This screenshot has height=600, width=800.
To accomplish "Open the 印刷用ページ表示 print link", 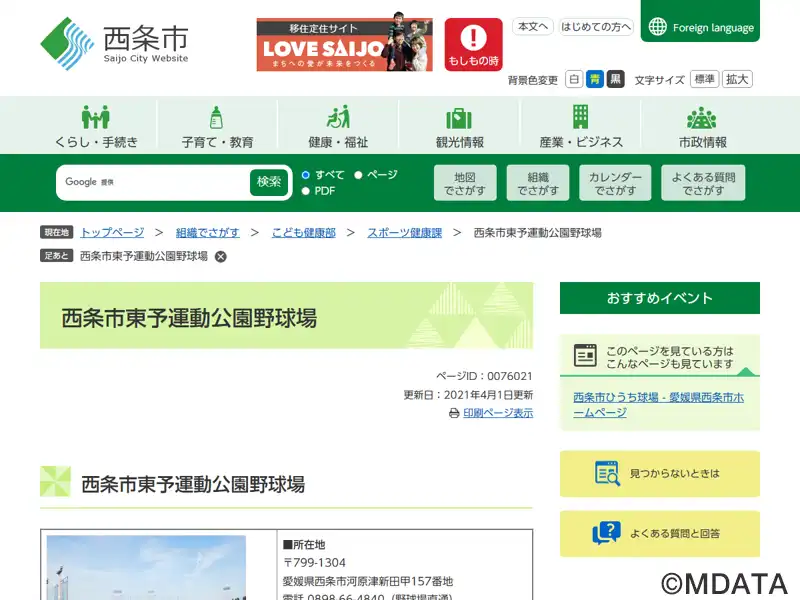I will click(497, 412).
